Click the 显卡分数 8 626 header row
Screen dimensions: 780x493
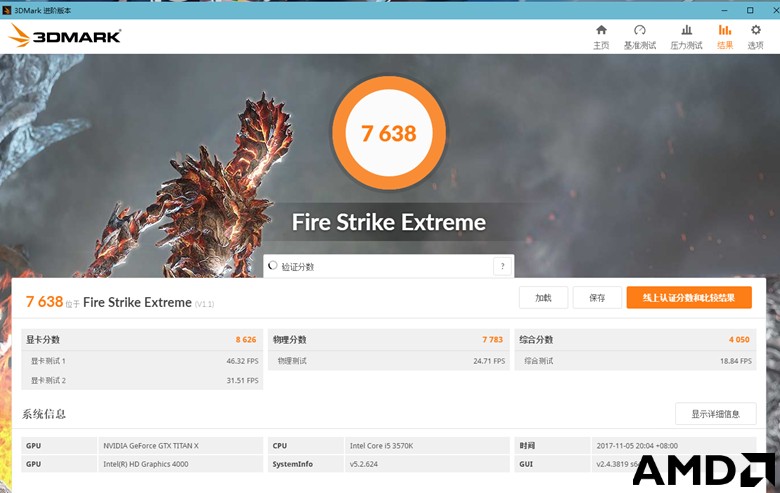coord(142,339)
